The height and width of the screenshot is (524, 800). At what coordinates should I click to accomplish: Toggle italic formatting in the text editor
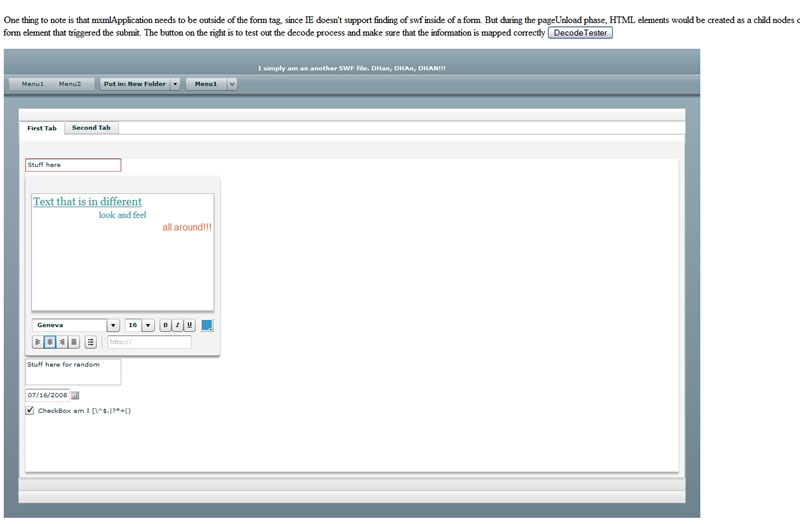coord(177,325)
